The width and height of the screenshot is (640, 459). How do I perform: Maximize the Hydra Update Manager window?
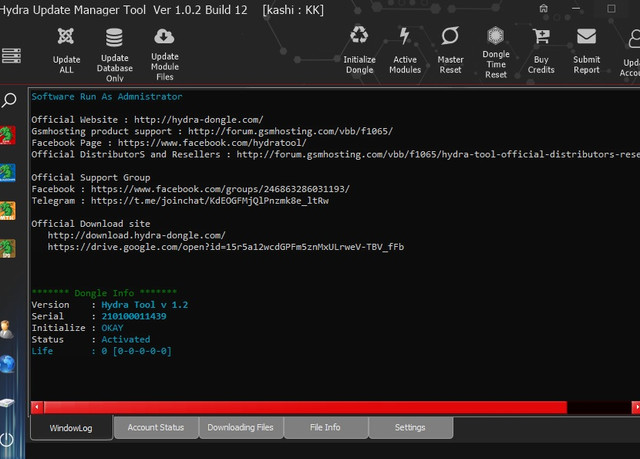click(x=611, y=9)
